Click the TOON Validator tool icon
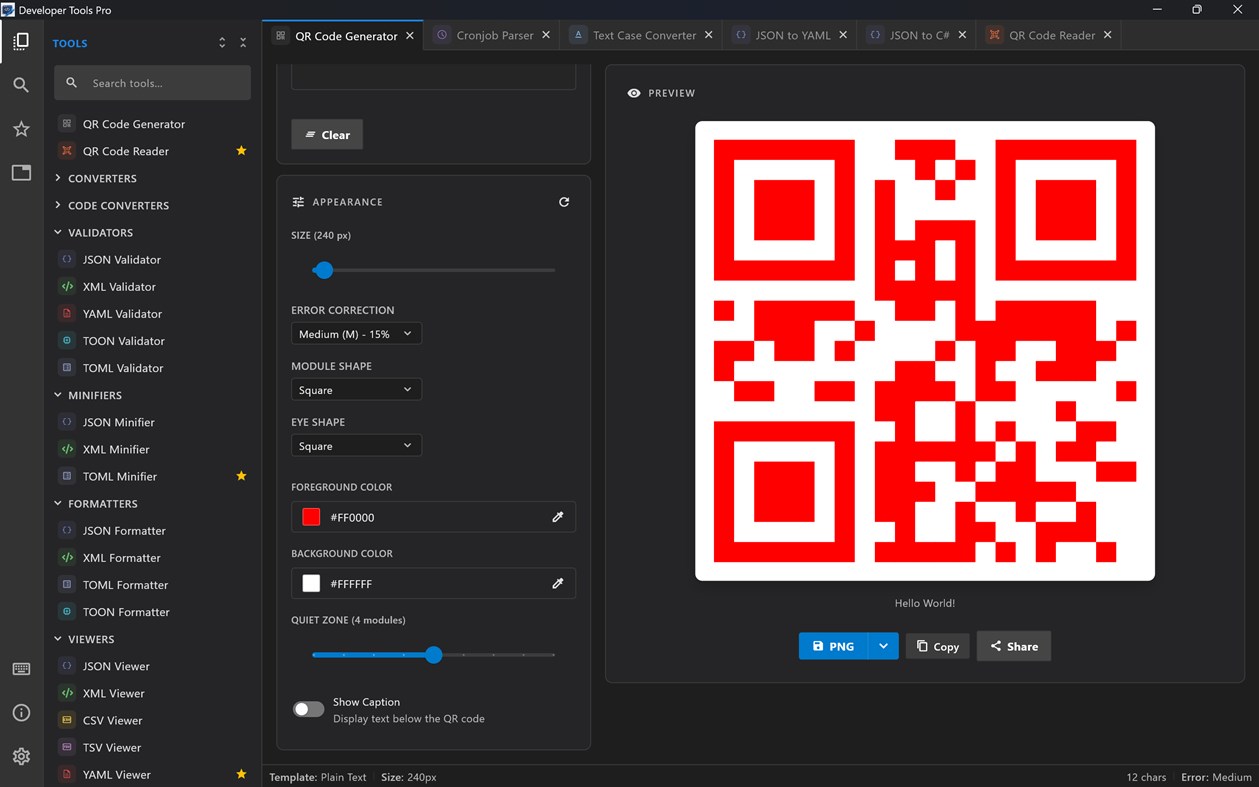Viewport: 1259px width, 787px height. click(67, 341)
